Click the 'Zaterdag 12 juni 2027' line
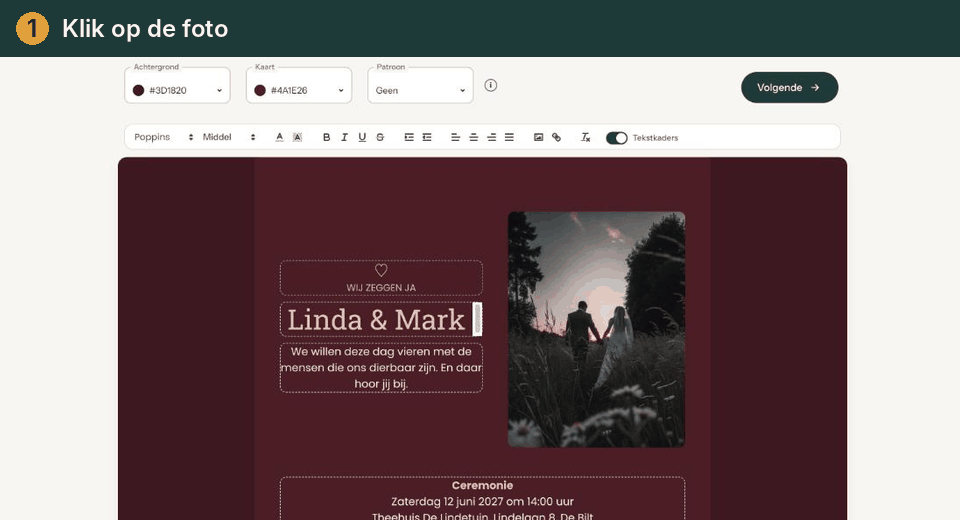The width and height of the screenshot is (960, 520). (482, 501)
